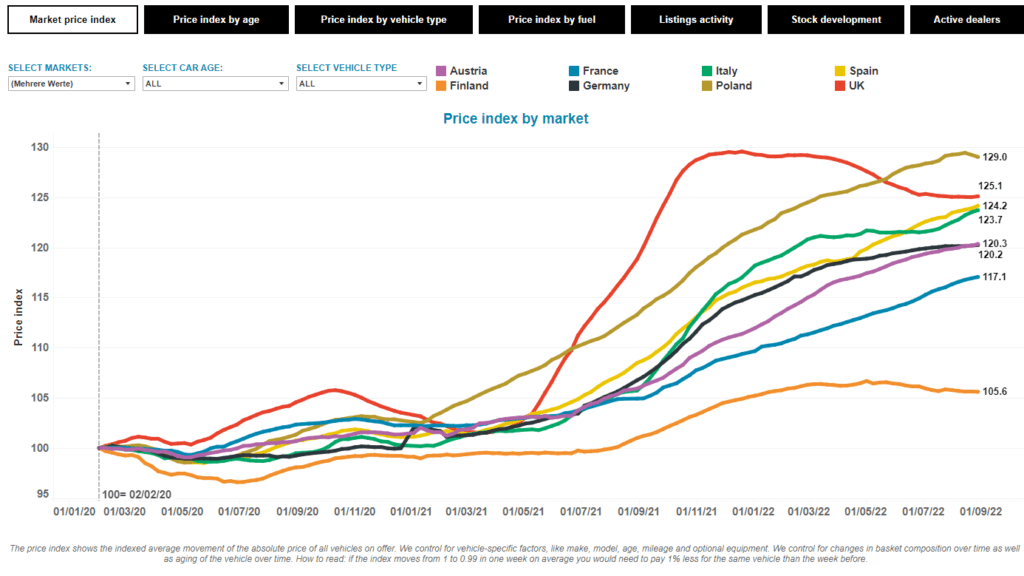Click the Market price index tab
Screen dimensions: 1024x576
click(x=72, y=19)
